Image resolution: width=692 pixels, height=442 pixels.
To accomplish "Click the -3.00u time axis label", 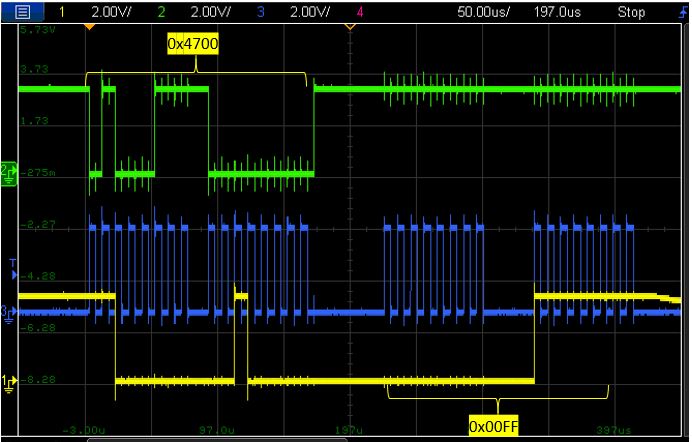I will point(84,430).
